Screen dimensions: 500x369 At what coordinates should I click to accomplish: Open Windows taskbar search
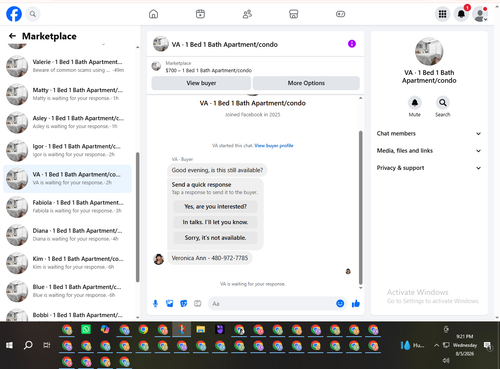[28, 345]
